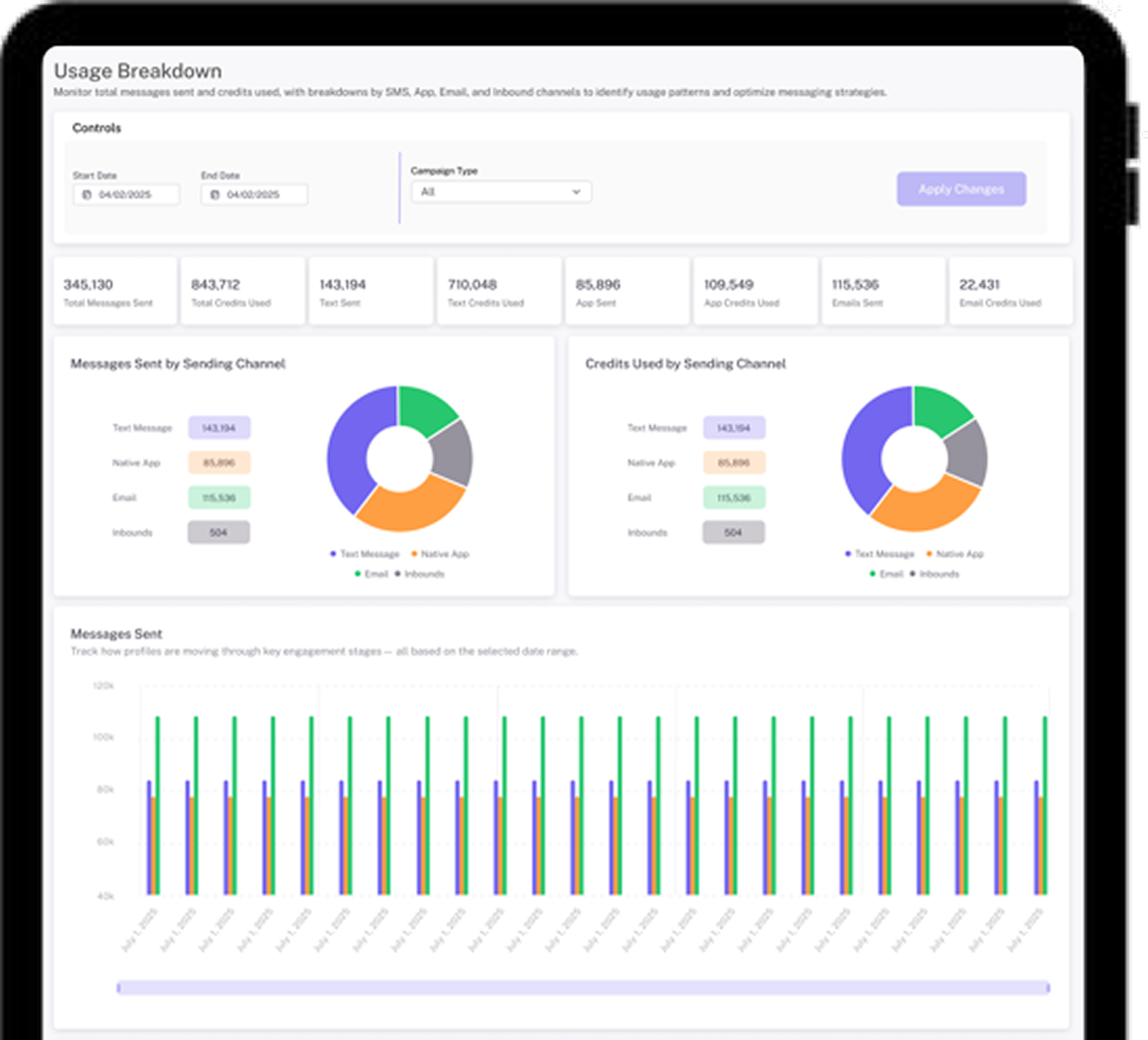The image size is (1148, 1040).
Task: Click the Start Date calendar icon
Action: (86, 195)
